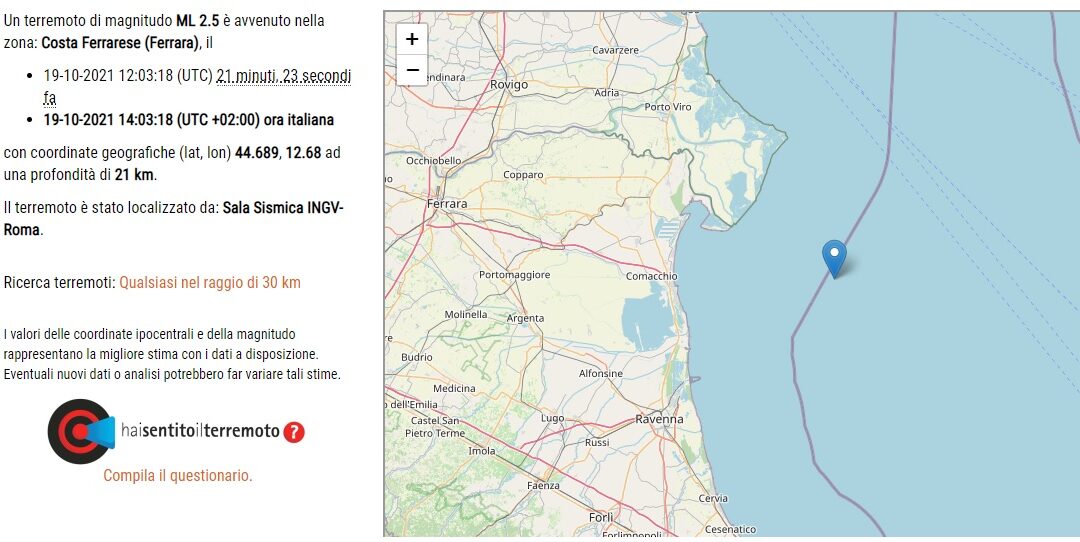Click the haisentitoilterremoto text logo
The image size is (1080, 542).
click(200, 431)
